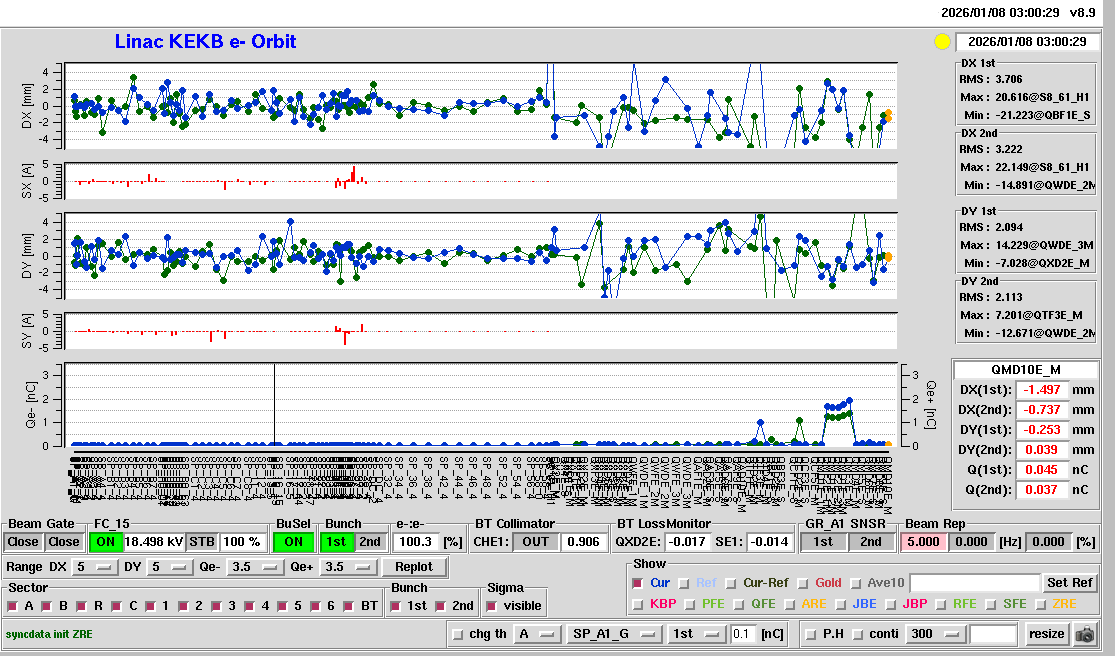Screen dimensions: 1115x656
Task: Expand the SP_A1_G monitor selector
Action: point(614,634)
